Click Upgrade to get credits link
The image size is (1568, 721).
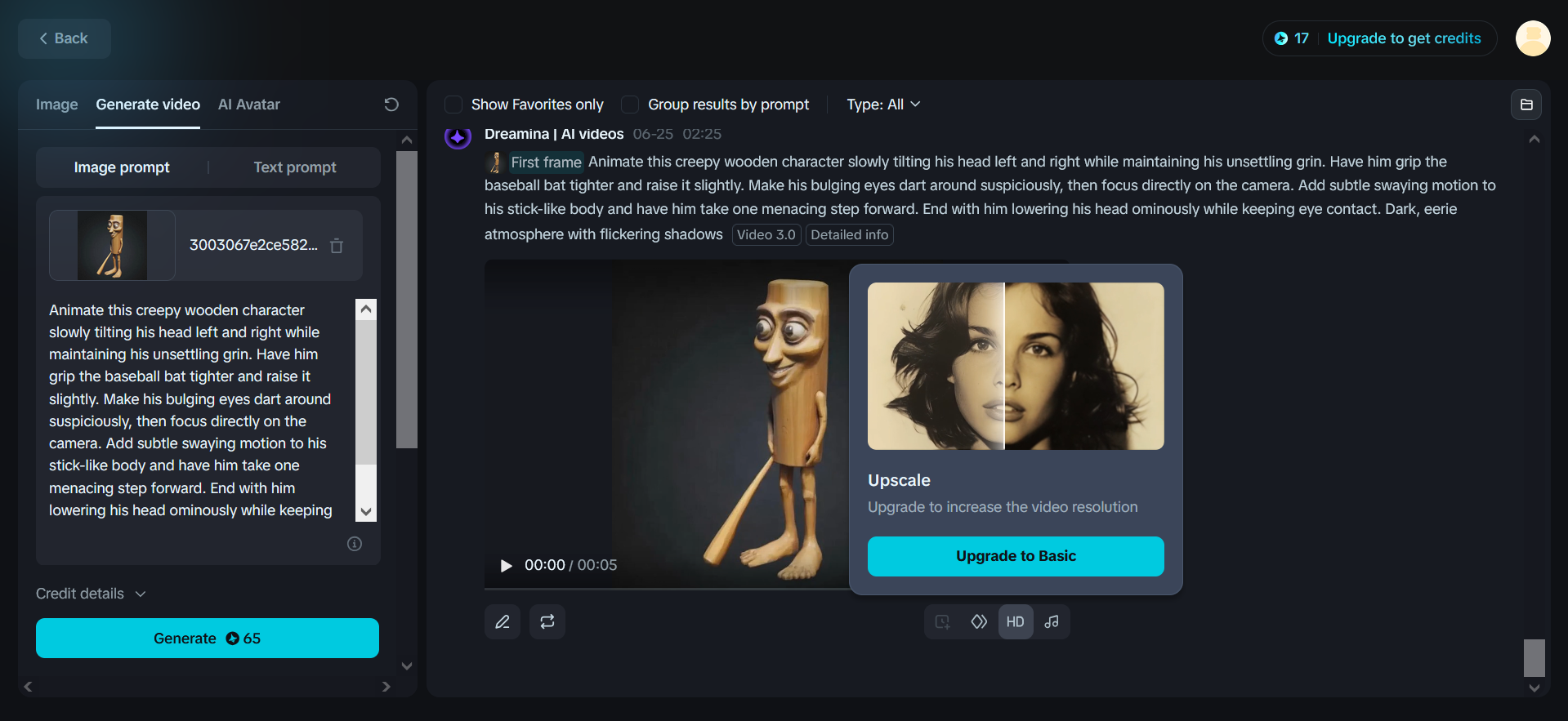(1404, 38)
